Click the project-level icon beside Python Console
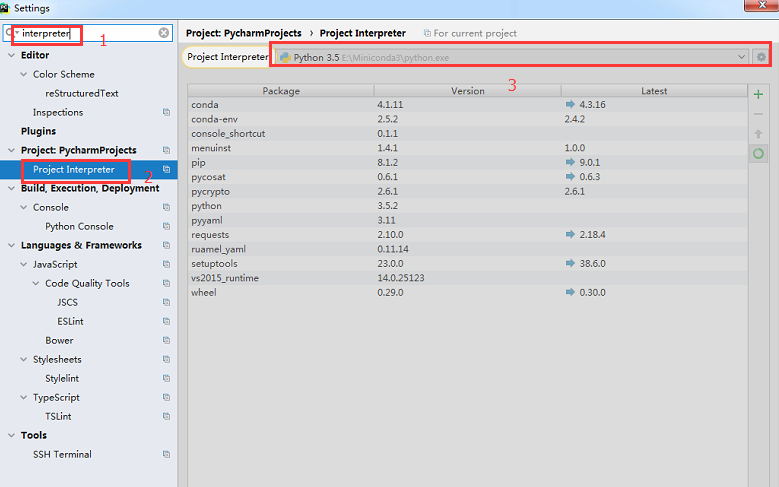The height and width of the screenshot is (487, 779). 166,226
